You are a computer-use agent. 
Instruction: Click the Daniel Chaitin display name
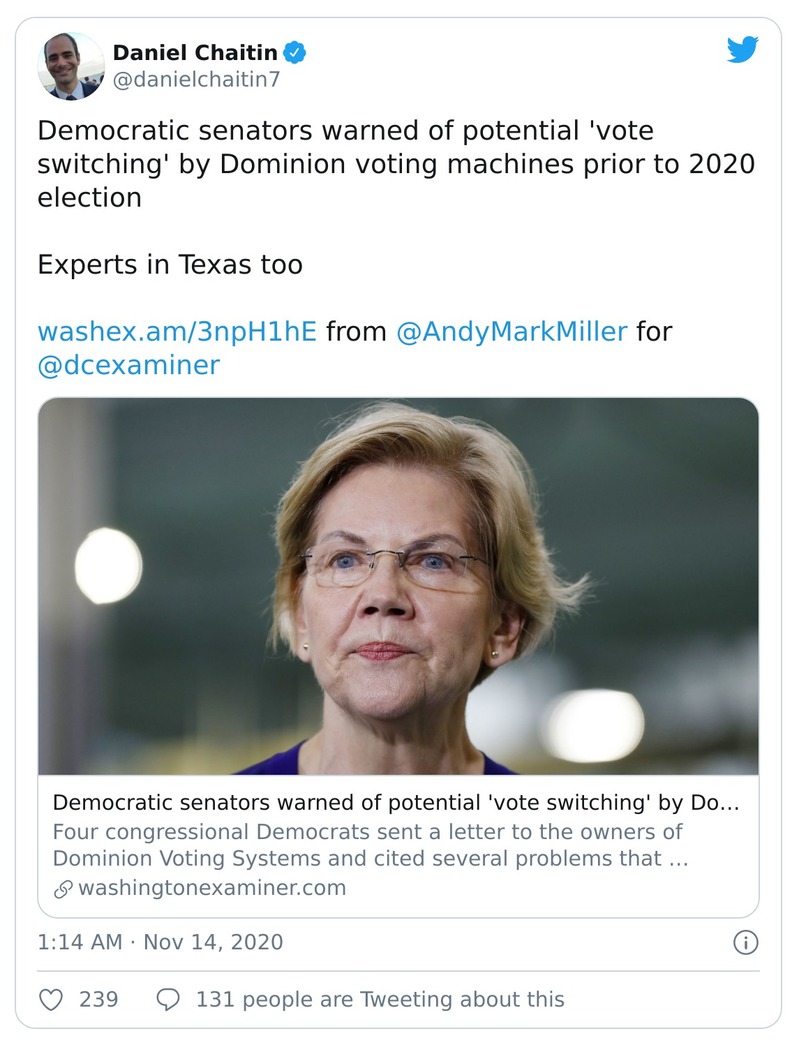click(194, 52)
